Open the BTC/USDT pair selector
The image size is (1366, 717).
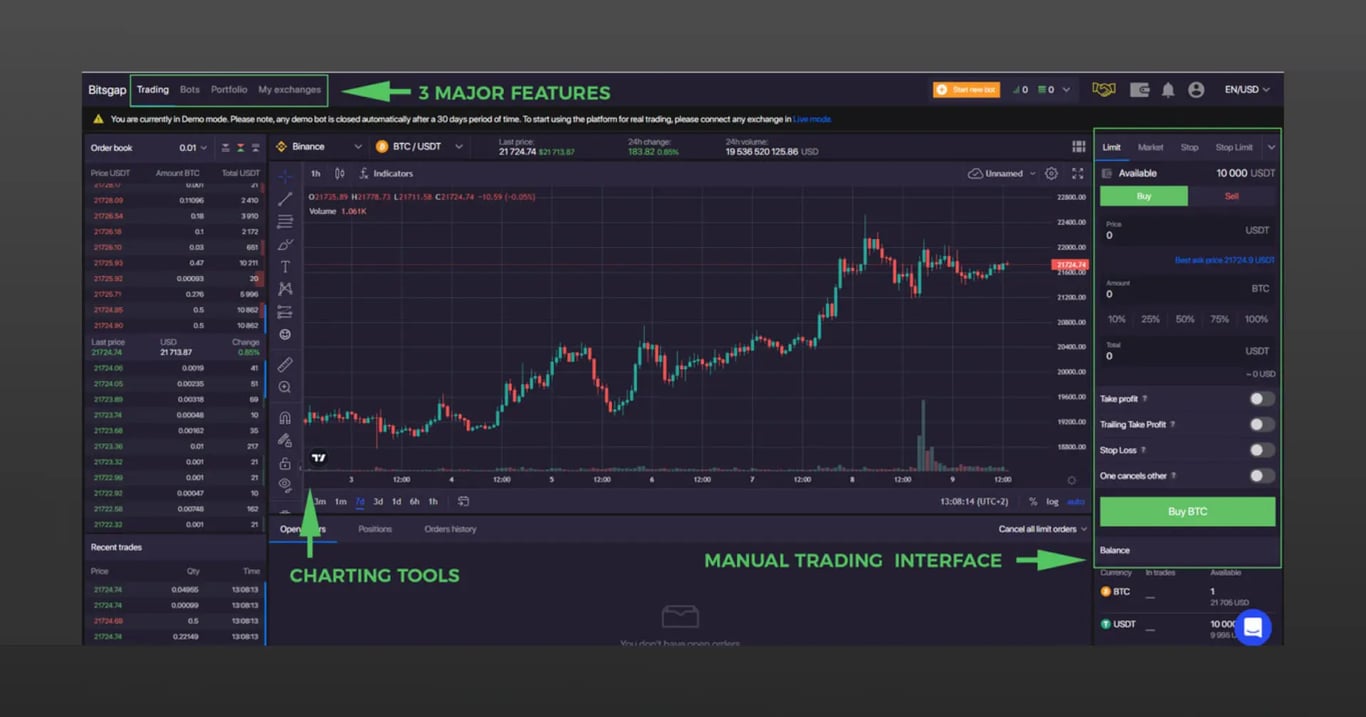420,146
